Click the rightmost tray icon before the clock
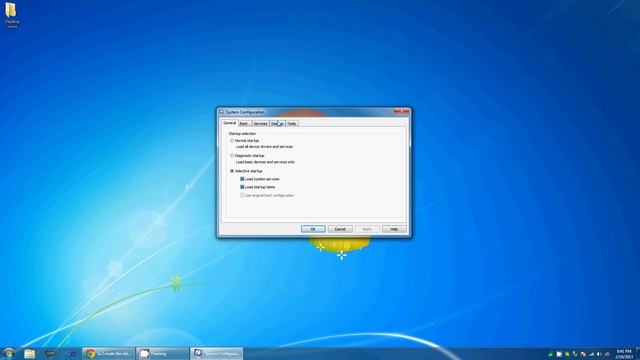Viewport: 640px width, 360px height. pos(607,354)
